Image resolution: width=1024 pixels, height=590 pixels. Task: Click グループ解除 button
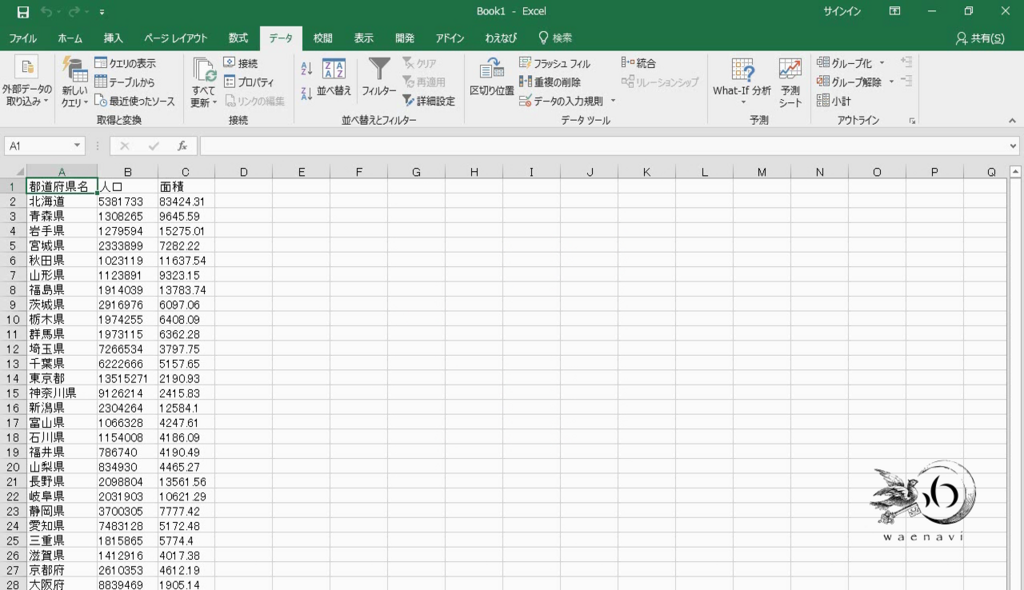pyautogui.click(x=849, y=82)
